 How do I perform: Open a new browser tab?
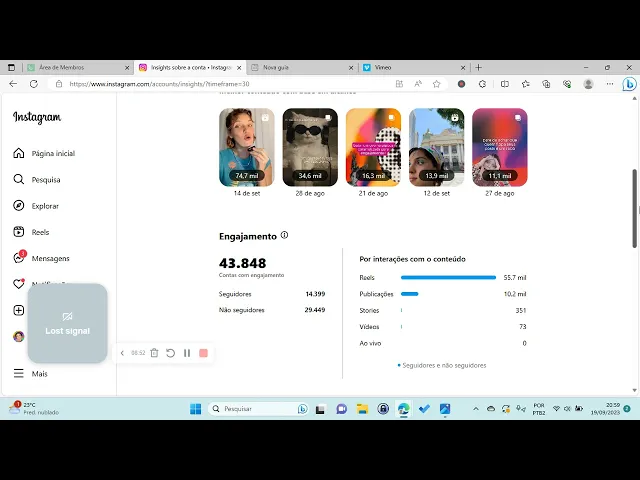[x=479, y=67]
